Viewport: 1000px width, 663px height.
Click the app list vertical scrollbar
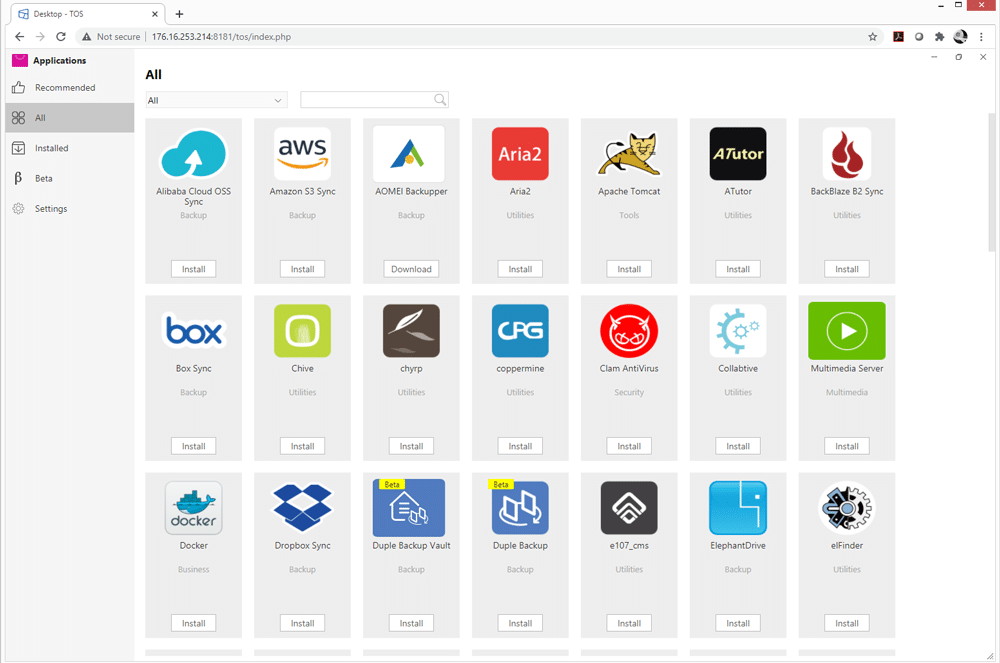(992, 183)
